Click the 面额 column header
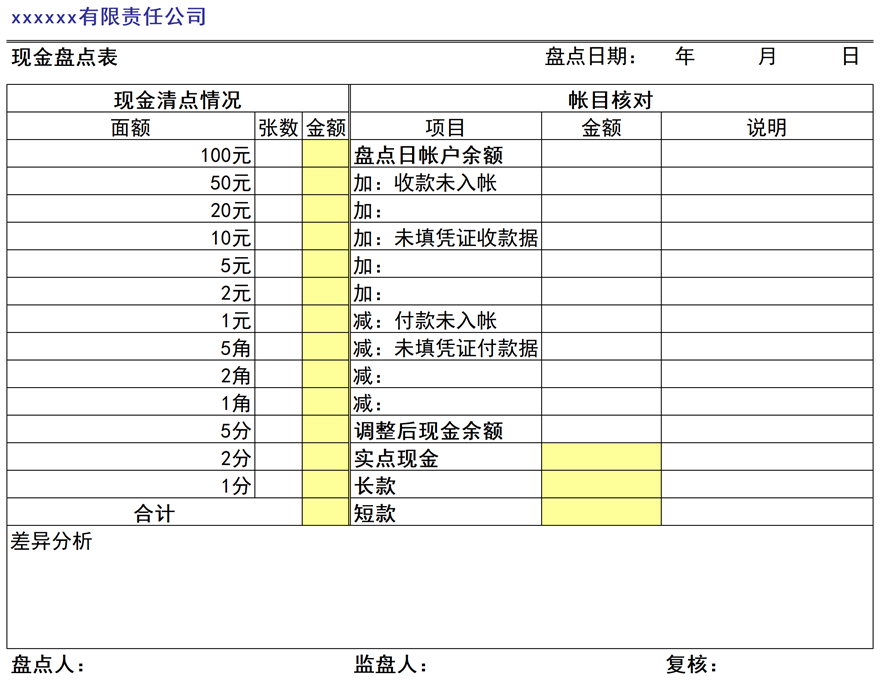Image resolution: width=880 pixels, height=680 pixels. [x=131, y=127]
